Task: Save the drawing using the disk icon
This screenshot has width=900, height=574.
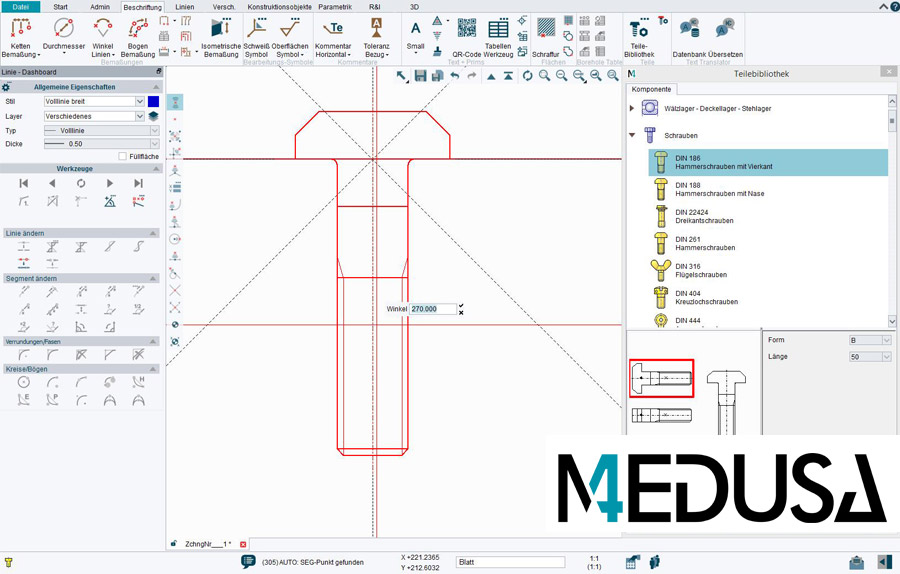Action: (421, 76)
